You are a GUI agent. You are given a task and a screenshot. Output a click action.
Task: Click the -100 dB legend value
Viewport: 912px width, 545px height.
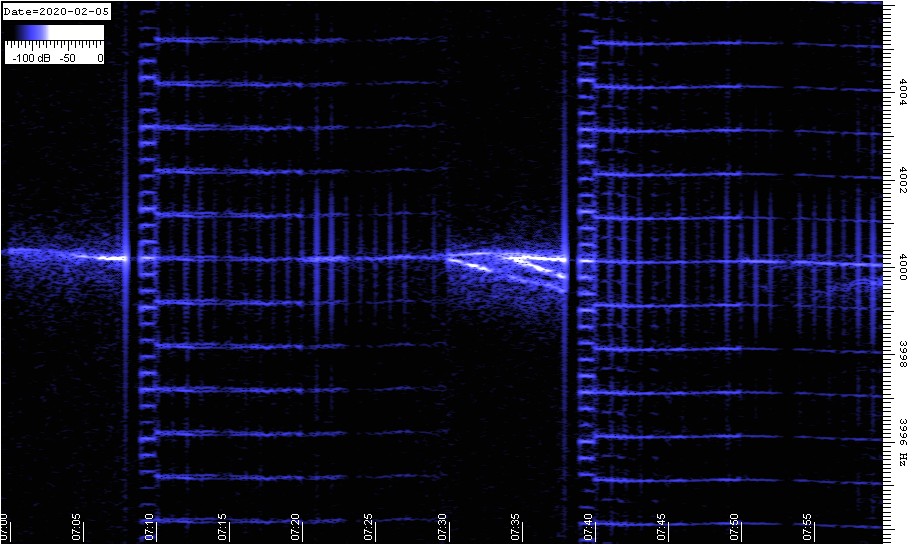click(x=31, y=58)
